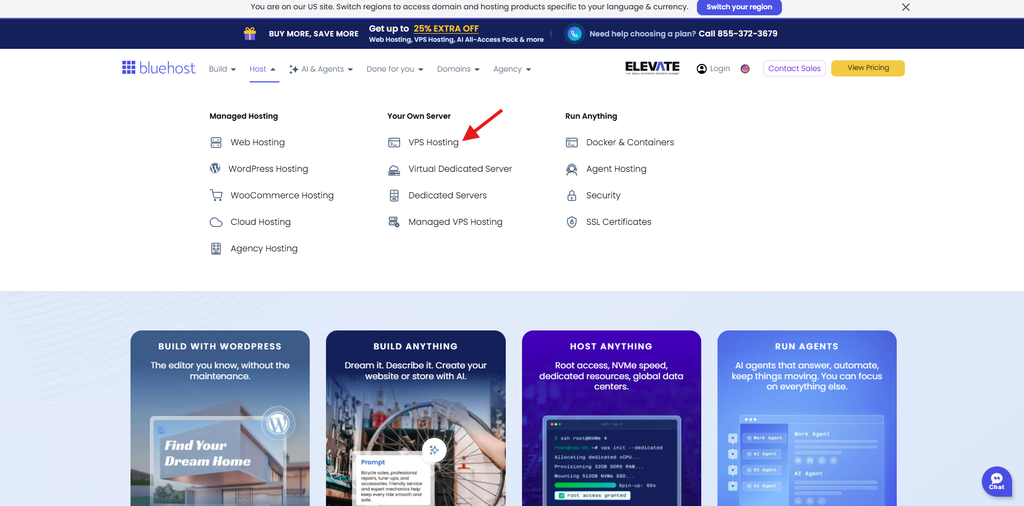Click the Bluehost logo
The image size is (1024, 506).
[159, 68]
